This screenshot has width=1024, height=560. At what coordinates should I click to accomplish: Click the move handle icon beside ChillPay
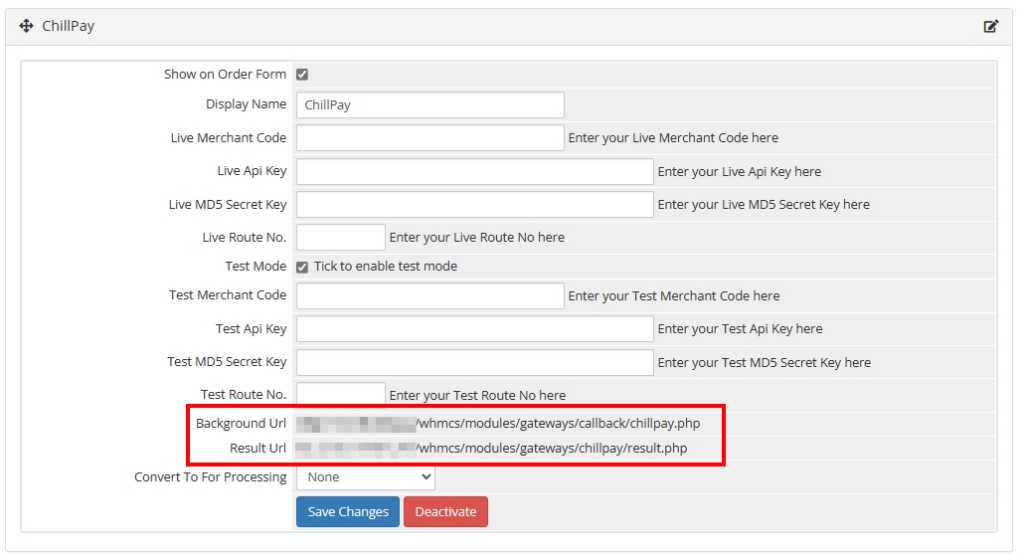click(x=26, y=26)
